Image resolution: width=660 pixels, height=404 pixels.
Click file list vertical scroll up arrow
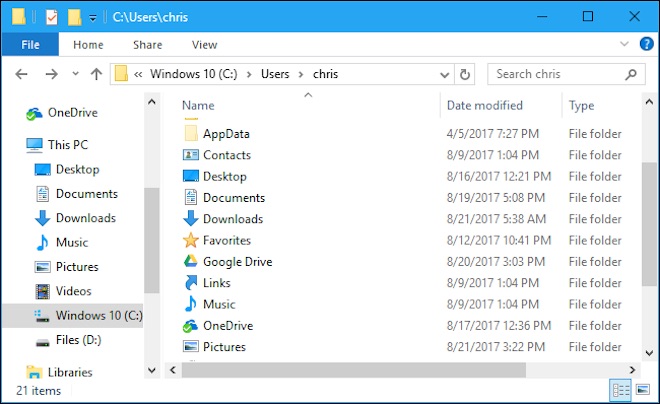click(649, 102)
